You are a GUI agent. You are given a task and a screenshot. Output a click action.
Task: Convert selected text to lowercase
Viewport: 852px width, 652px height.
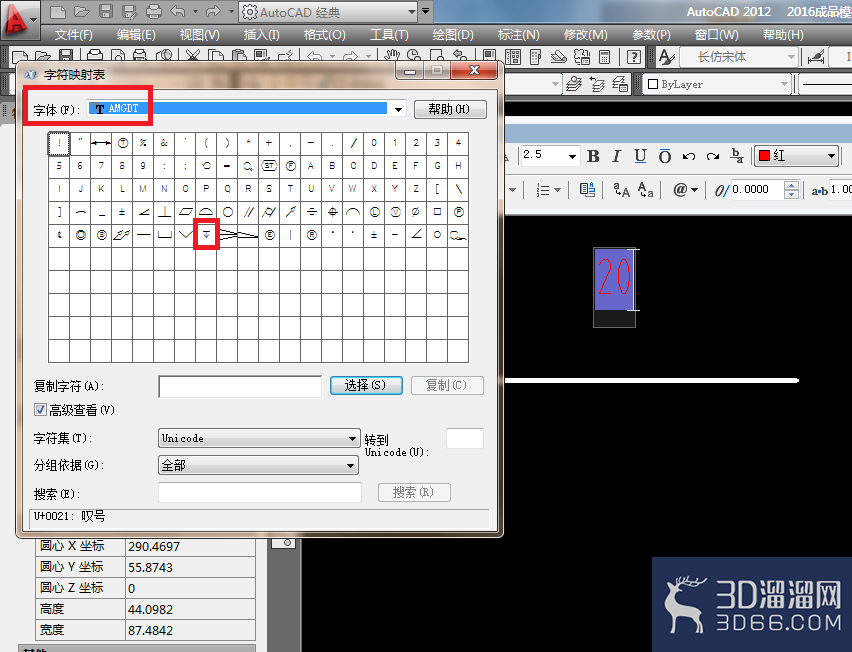point(646,190)
